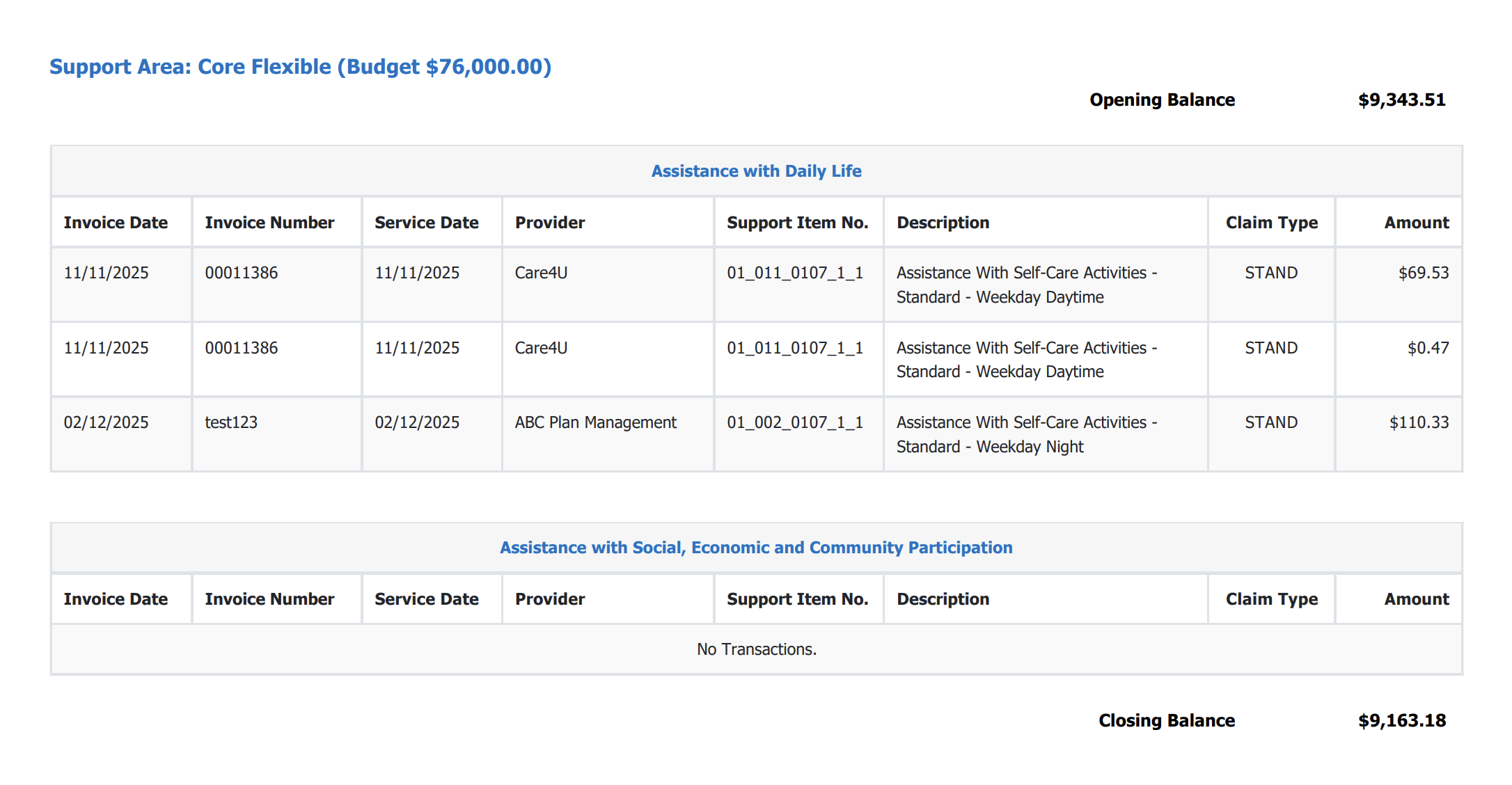1512x785 pixels.
Task: Click the $69.53 amount cell
Action: [x=1423, y=273]
